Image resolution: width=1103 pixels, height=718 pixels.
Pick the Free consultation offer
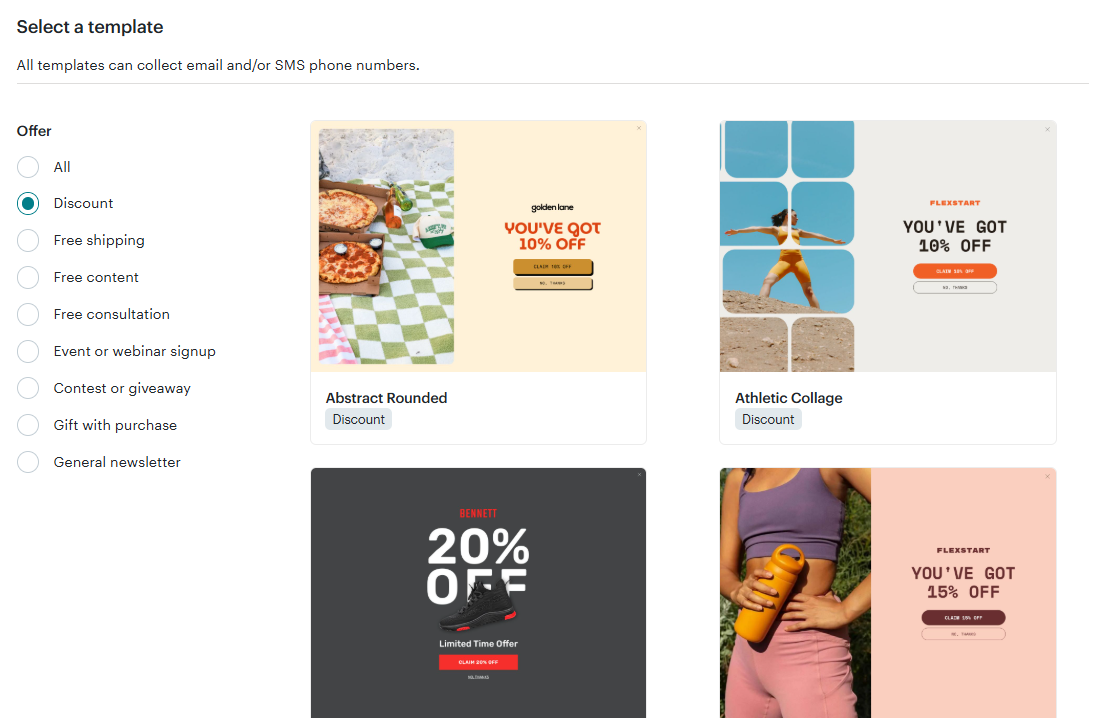(28, 314)
